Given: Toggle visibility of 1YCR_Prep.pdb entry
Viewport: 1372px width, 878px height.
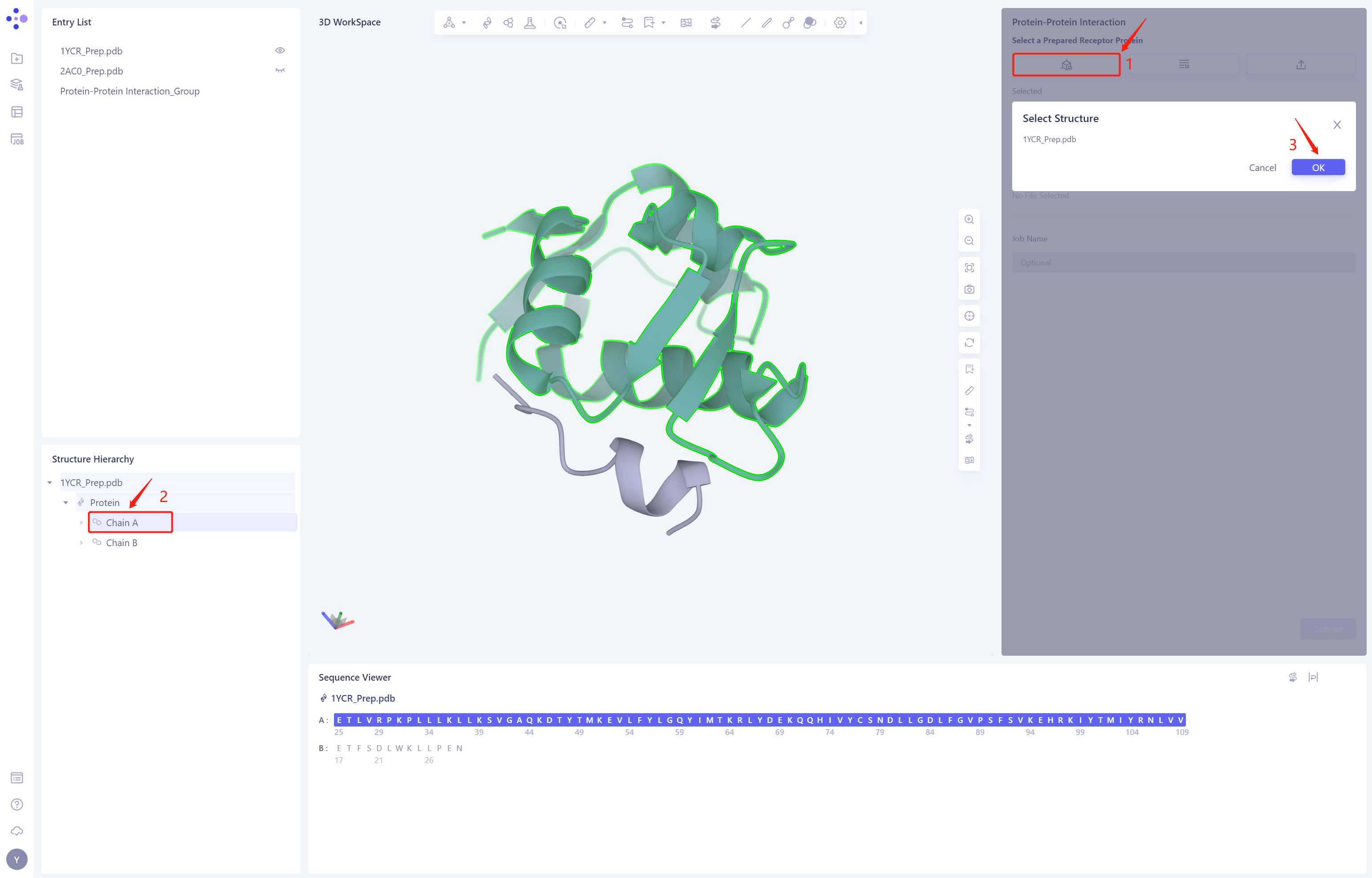Looking at the screenshot, I should point(280,50).
